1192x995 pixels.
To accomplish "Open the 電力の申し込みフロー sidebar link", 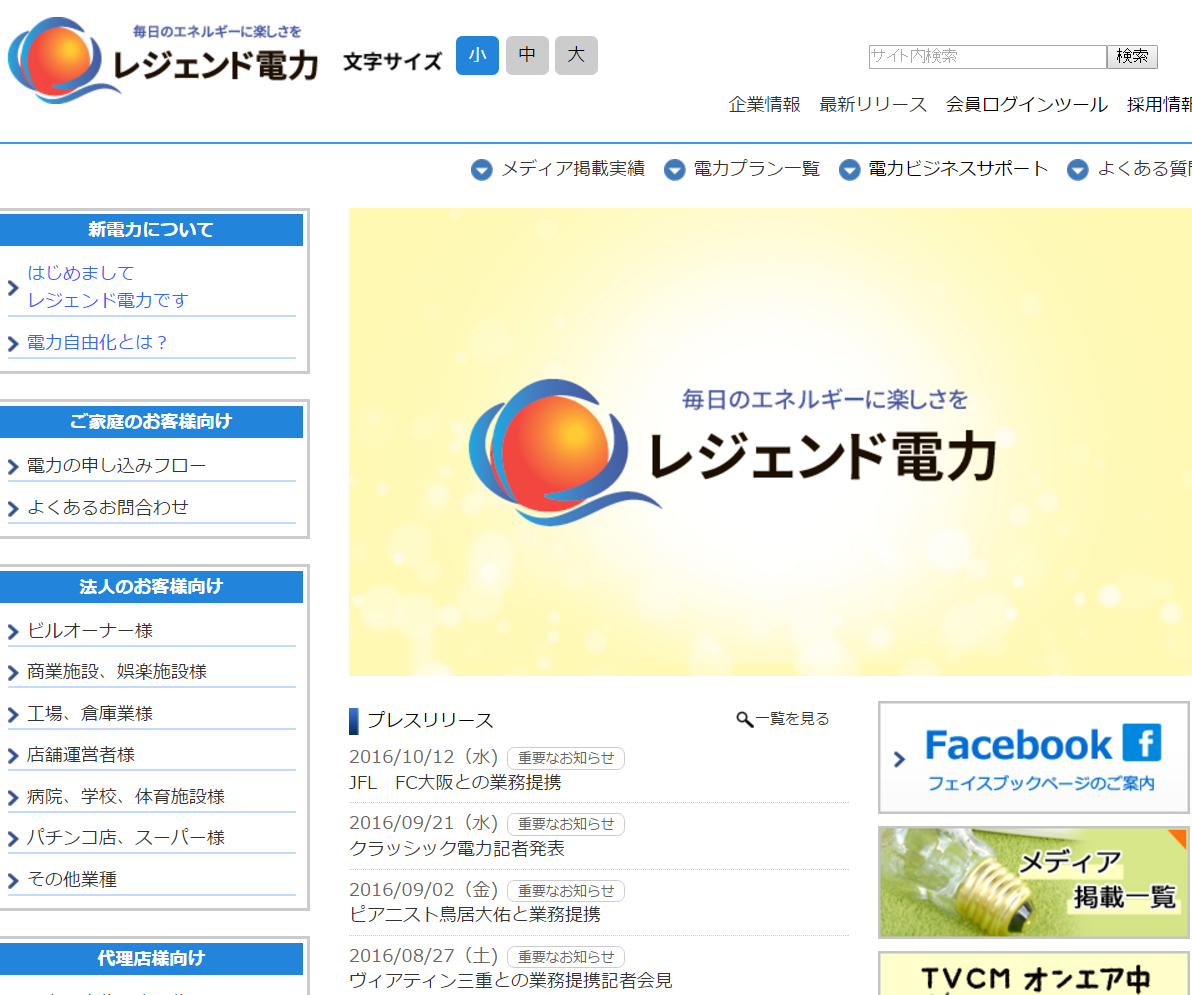I will (116, 466).
